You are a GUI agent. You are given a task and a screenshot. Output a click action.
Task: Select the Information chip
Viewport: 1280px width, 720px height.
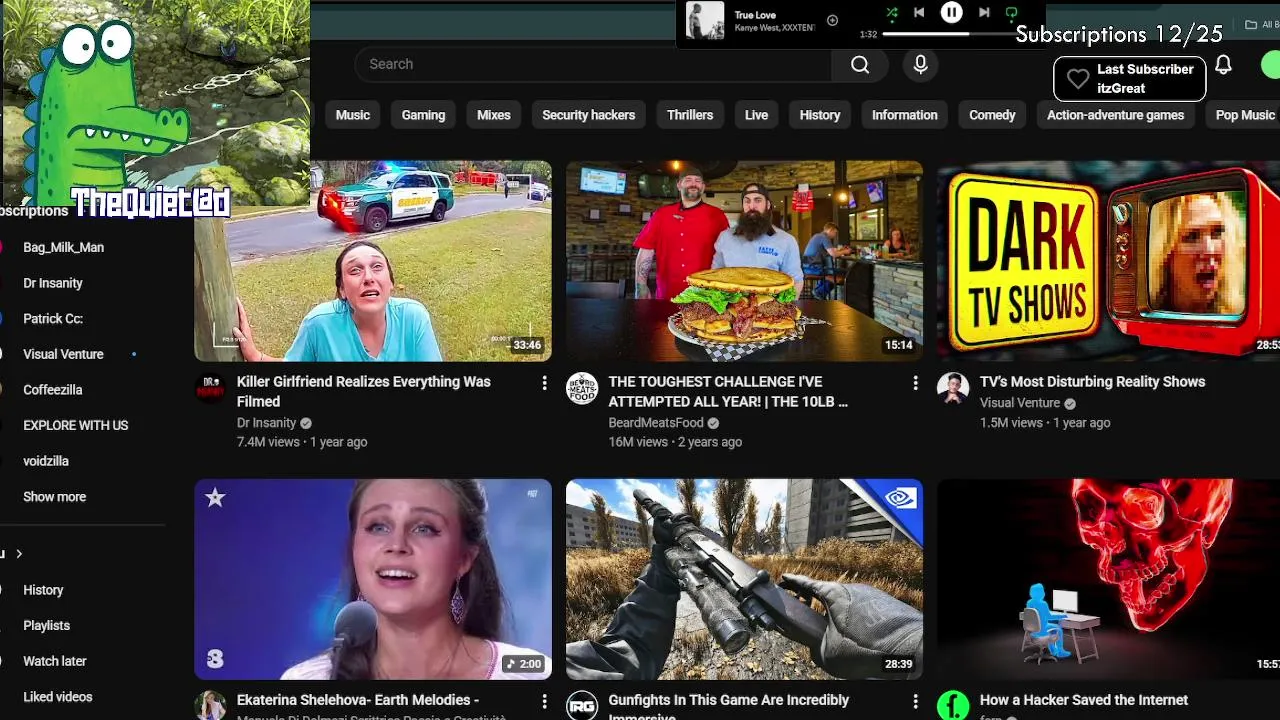(904, 115)
